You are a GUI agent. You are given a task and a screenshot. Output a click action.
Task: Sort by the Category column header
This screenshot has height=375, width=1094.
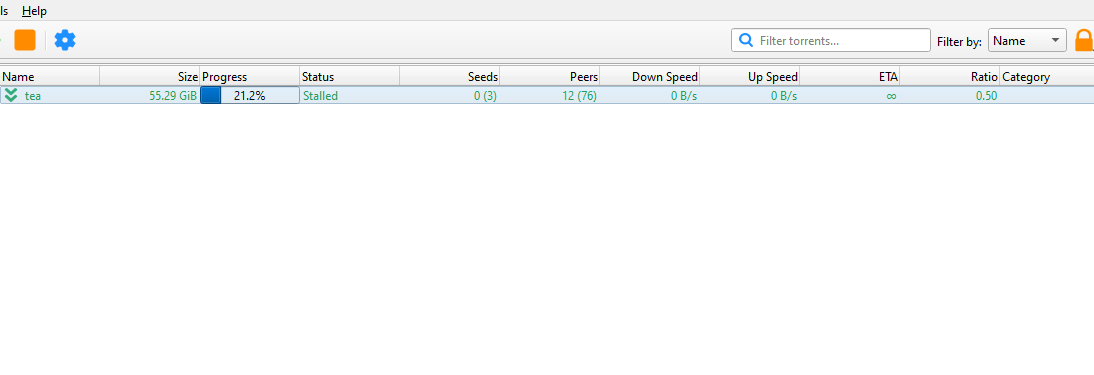[1047, 77]
